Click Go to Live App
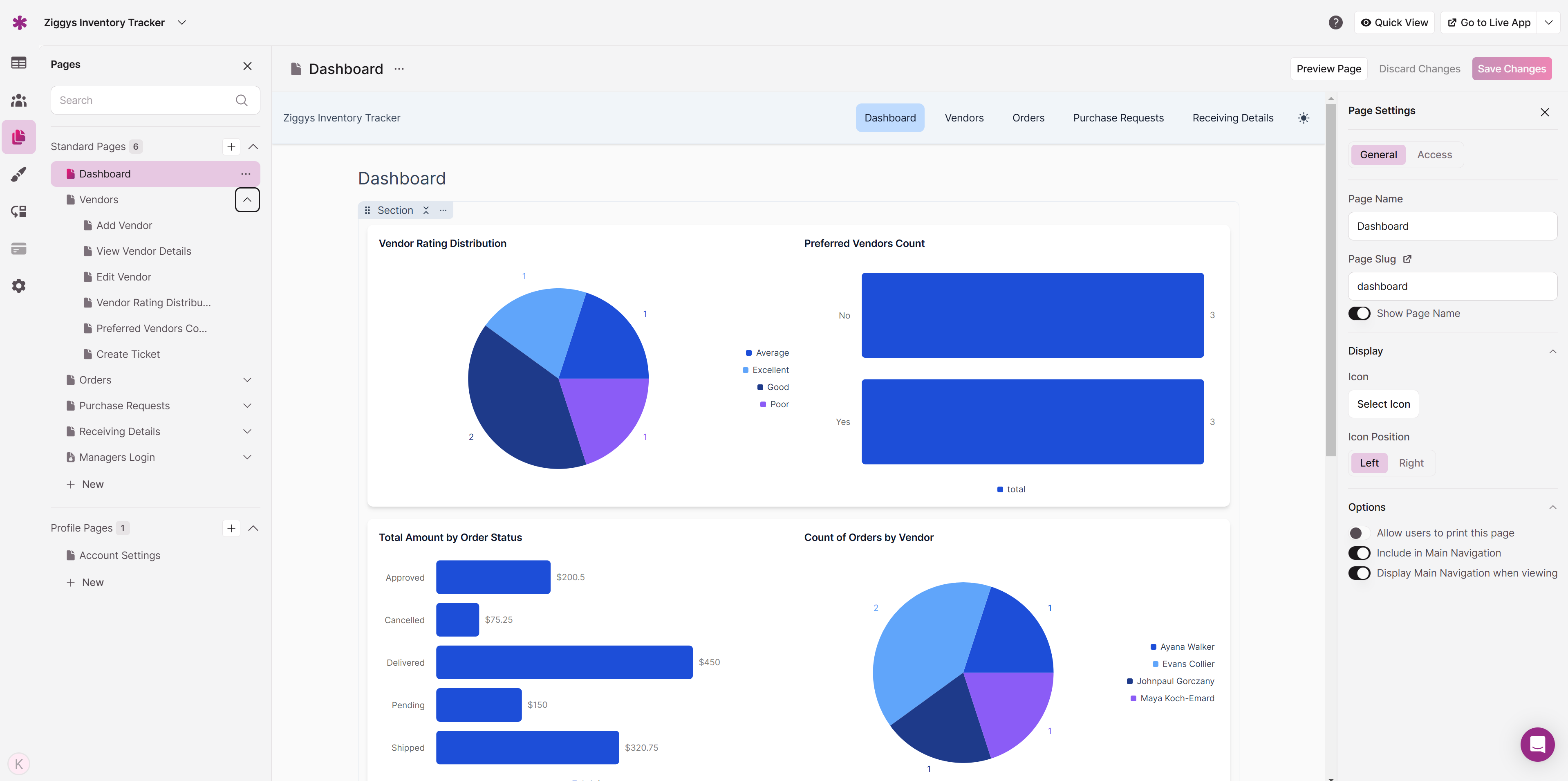 coord(1489,22)
